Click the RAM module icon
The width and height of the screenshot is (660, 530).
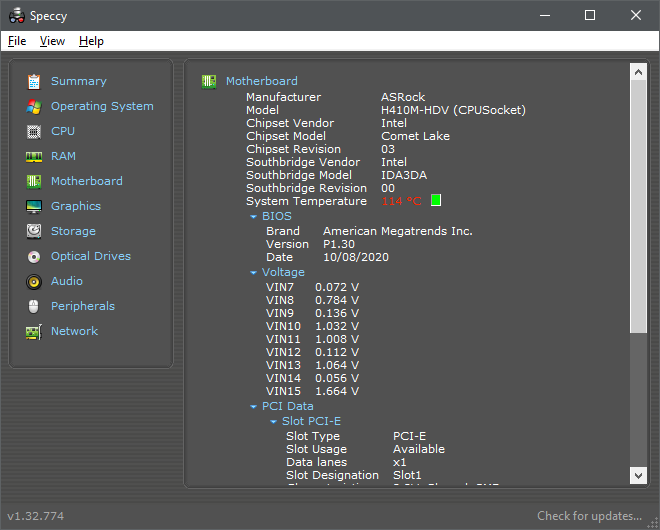[34, 157]
